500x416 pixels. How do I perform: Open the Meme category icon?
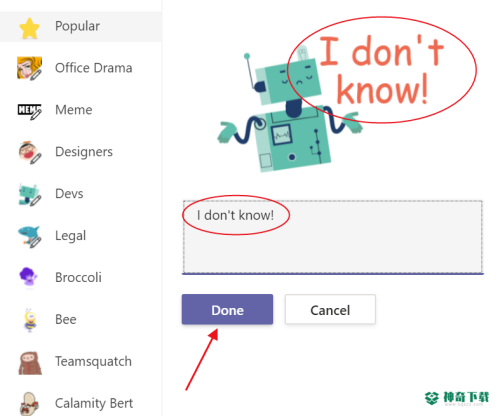pos(29,111)
